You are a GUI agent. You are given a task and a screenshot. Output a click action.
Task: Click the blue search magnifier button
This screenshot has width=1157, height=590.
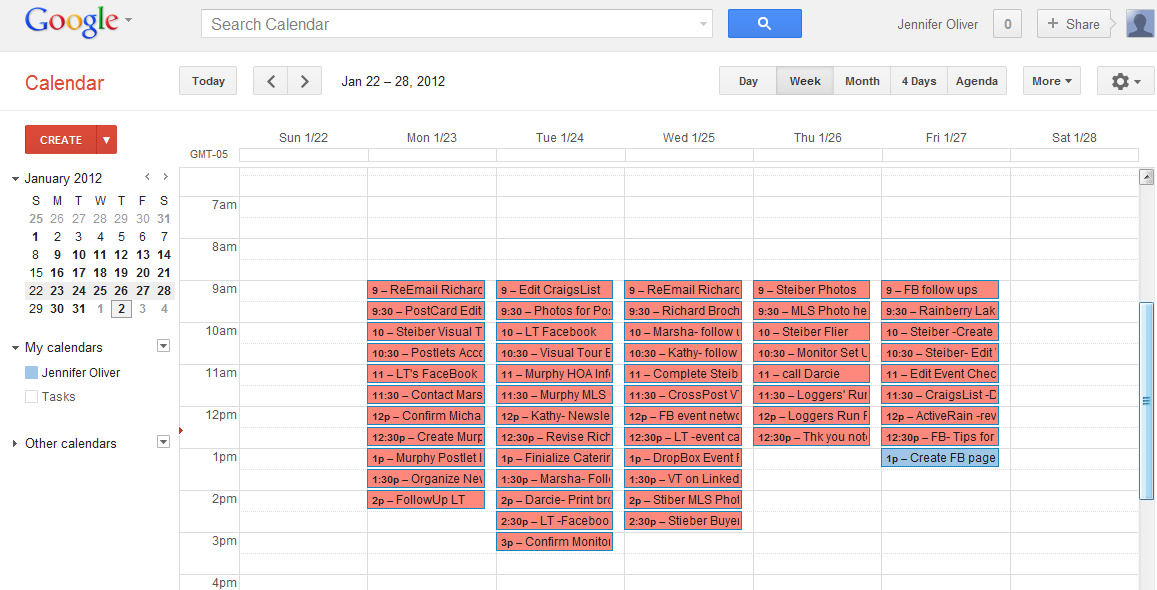(x=764, y=24)
